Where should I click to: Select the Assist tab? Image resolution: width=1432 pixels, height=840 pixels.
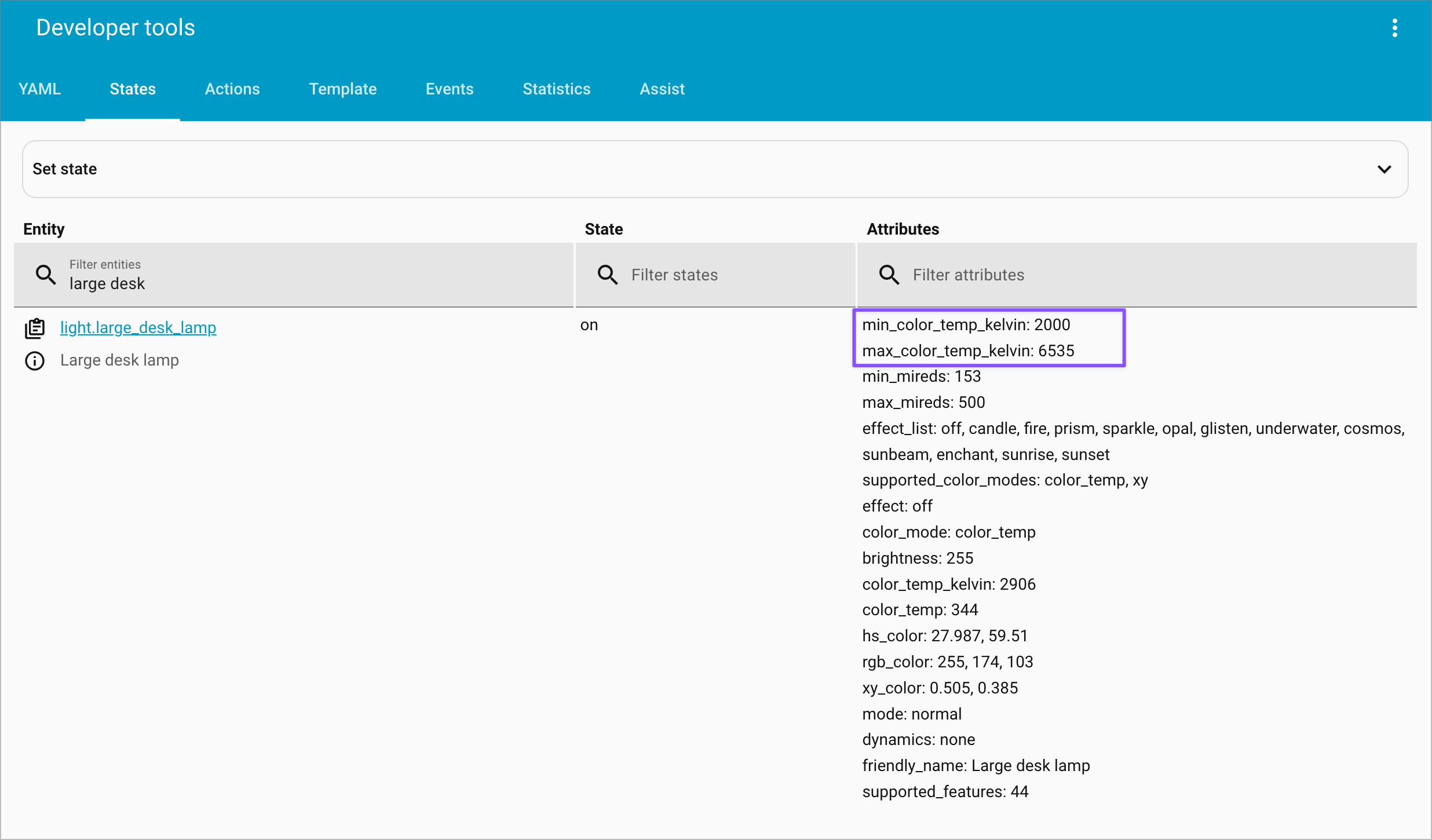(662, 89)
